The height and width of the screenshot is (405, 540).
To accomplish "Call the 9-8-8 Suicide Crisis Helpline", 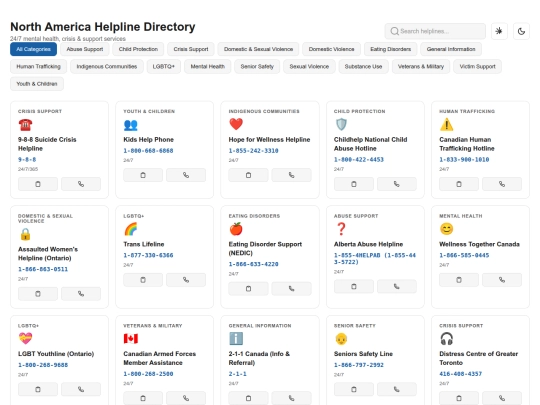I will click(x=81, y=184).
